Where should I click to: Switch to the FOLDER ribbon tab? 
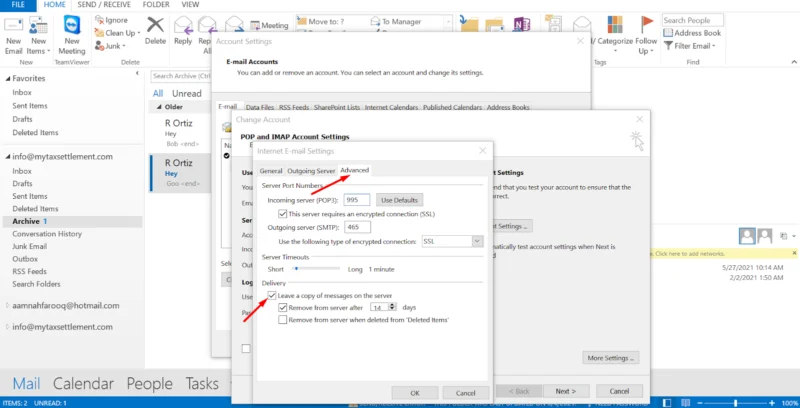(x=156, y=5)
